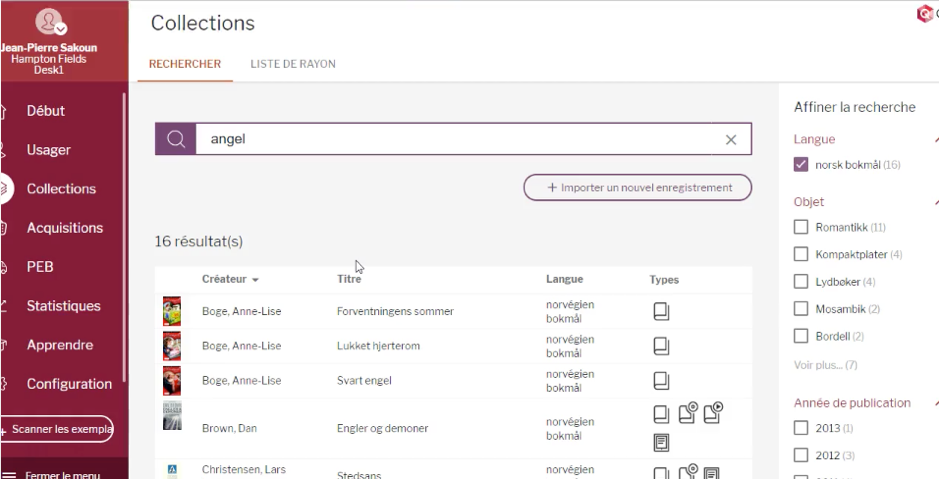Click e-book type icon for Engler og demoner
This screenshot has height=479, width=939.
[x=661, y=442]
